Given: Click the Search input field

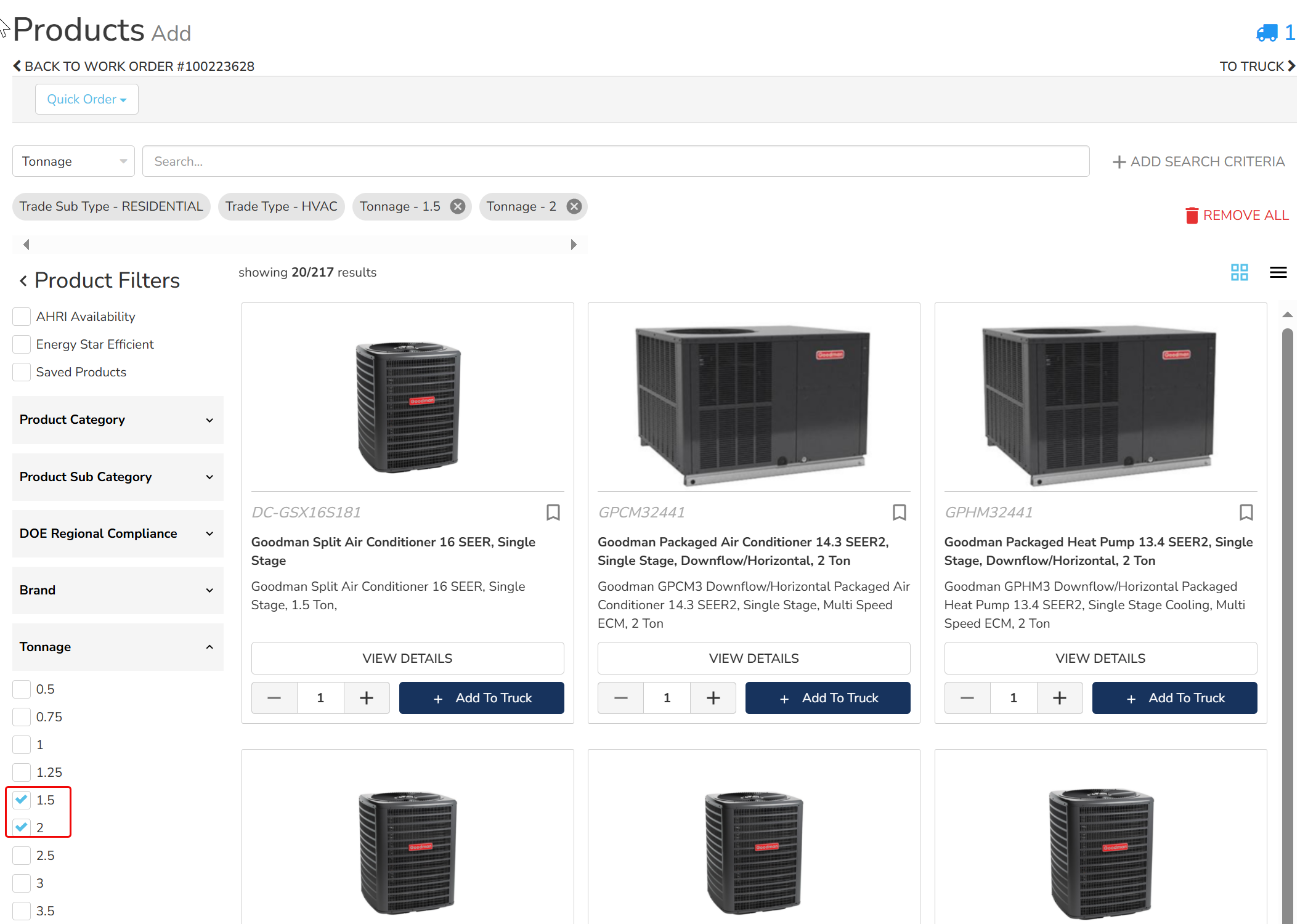Looking at the screenshot, I should pyautogui.click(x=615, y=161).
